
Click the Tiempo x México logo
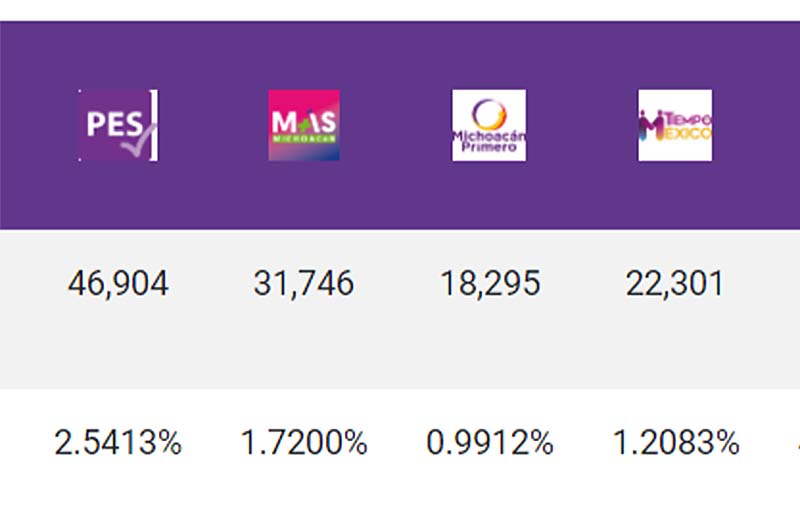click(x=675, y=125)
